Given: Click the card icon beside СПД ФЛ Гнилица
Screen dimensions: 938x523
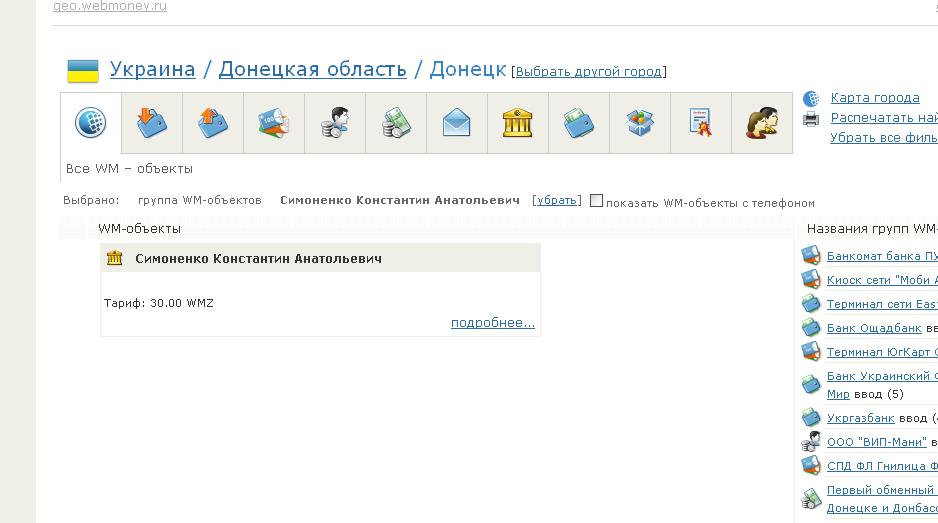Looking at the screenshot, I should (x=811, y=465).
